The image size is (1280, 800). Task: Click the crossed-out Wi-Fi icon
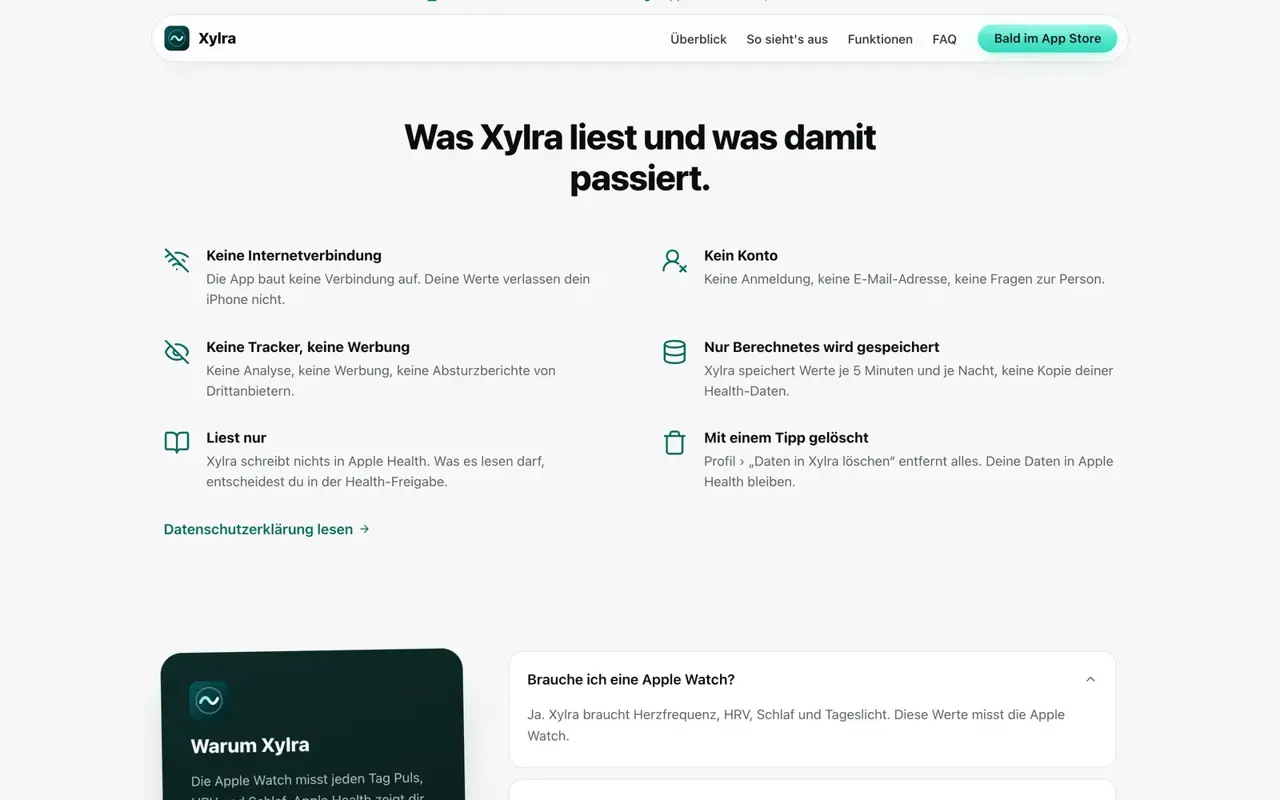tap(177, 261)
